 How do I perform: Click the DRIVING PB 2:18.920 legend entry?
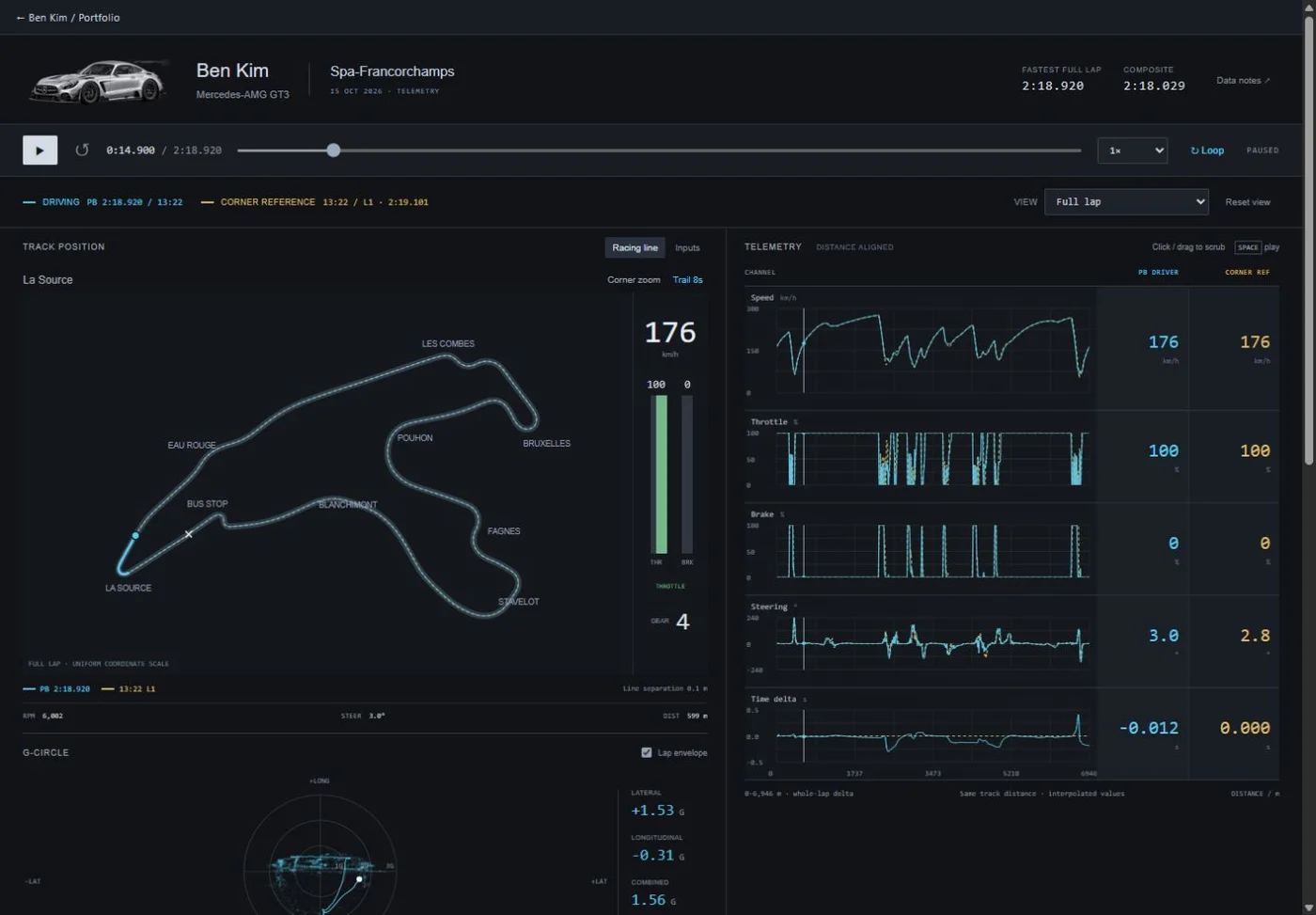point(102,202)
